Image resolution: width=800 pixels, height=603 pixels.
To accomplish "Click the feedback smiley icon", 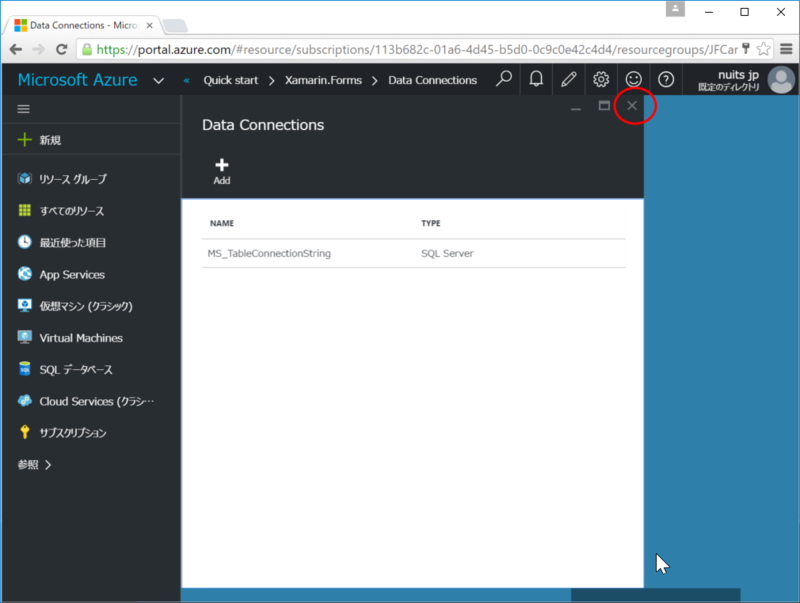I will pyautogui.click(x=633, y=79).
